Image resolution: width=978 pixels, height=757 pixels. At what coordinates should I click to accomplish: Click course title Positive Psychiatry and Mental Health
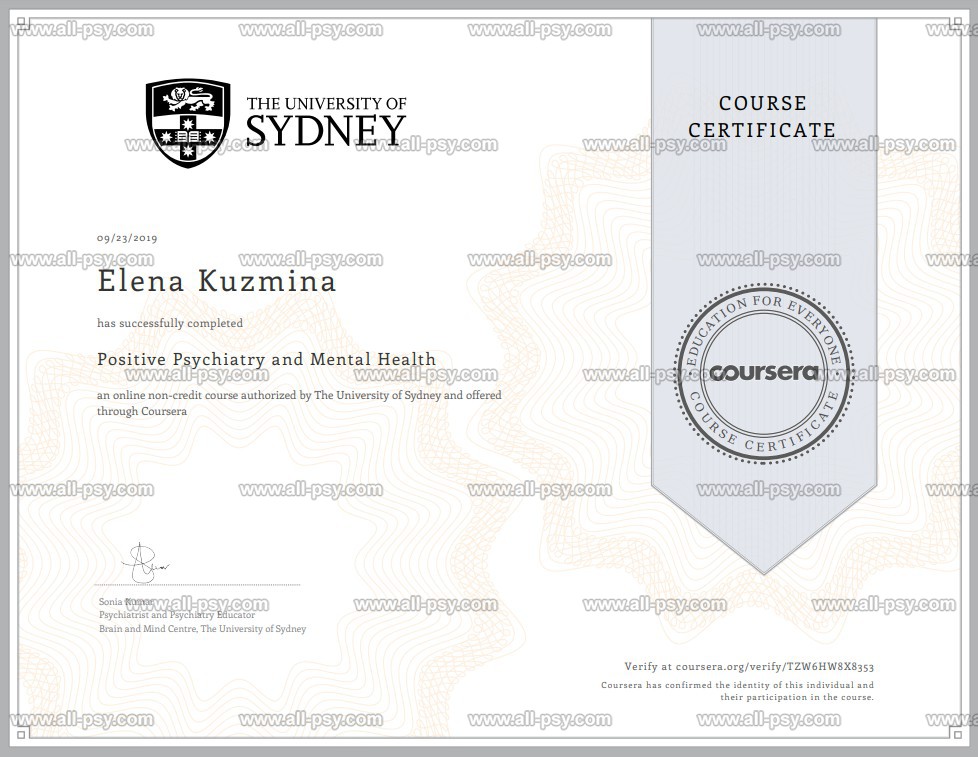point(266,359)
